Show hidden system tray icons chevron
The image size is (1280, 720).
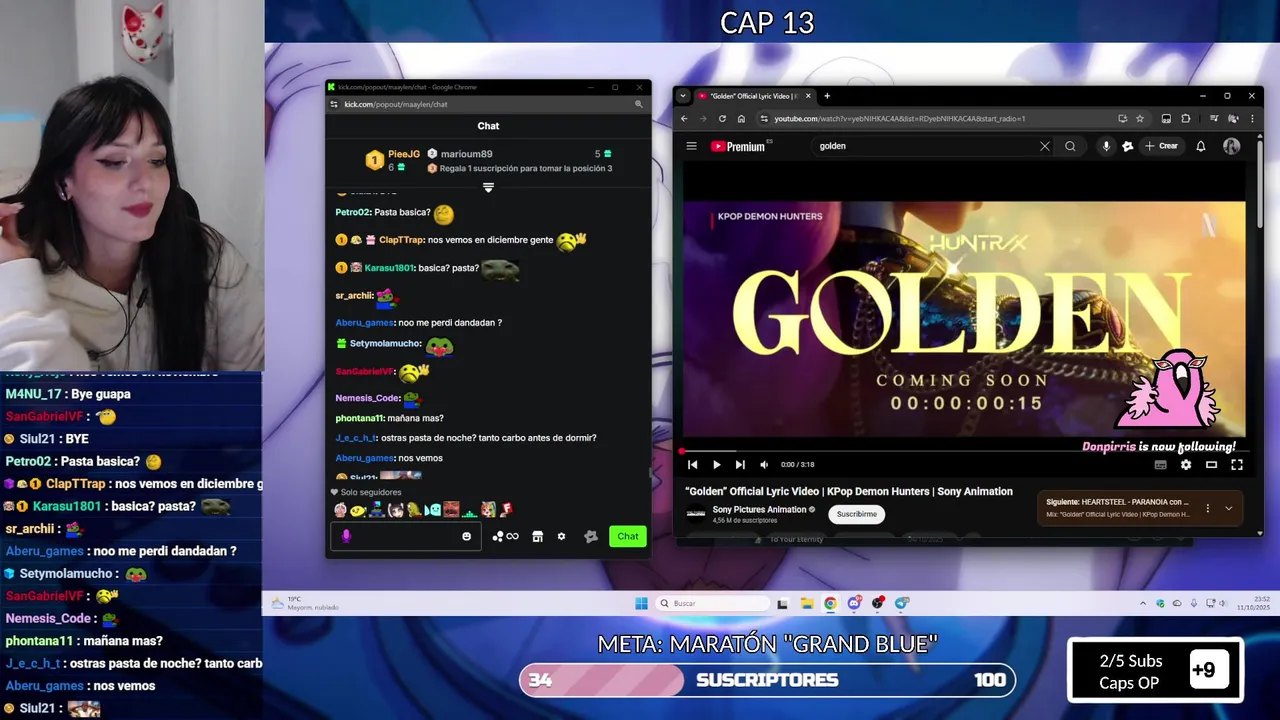click(1143, 603)
